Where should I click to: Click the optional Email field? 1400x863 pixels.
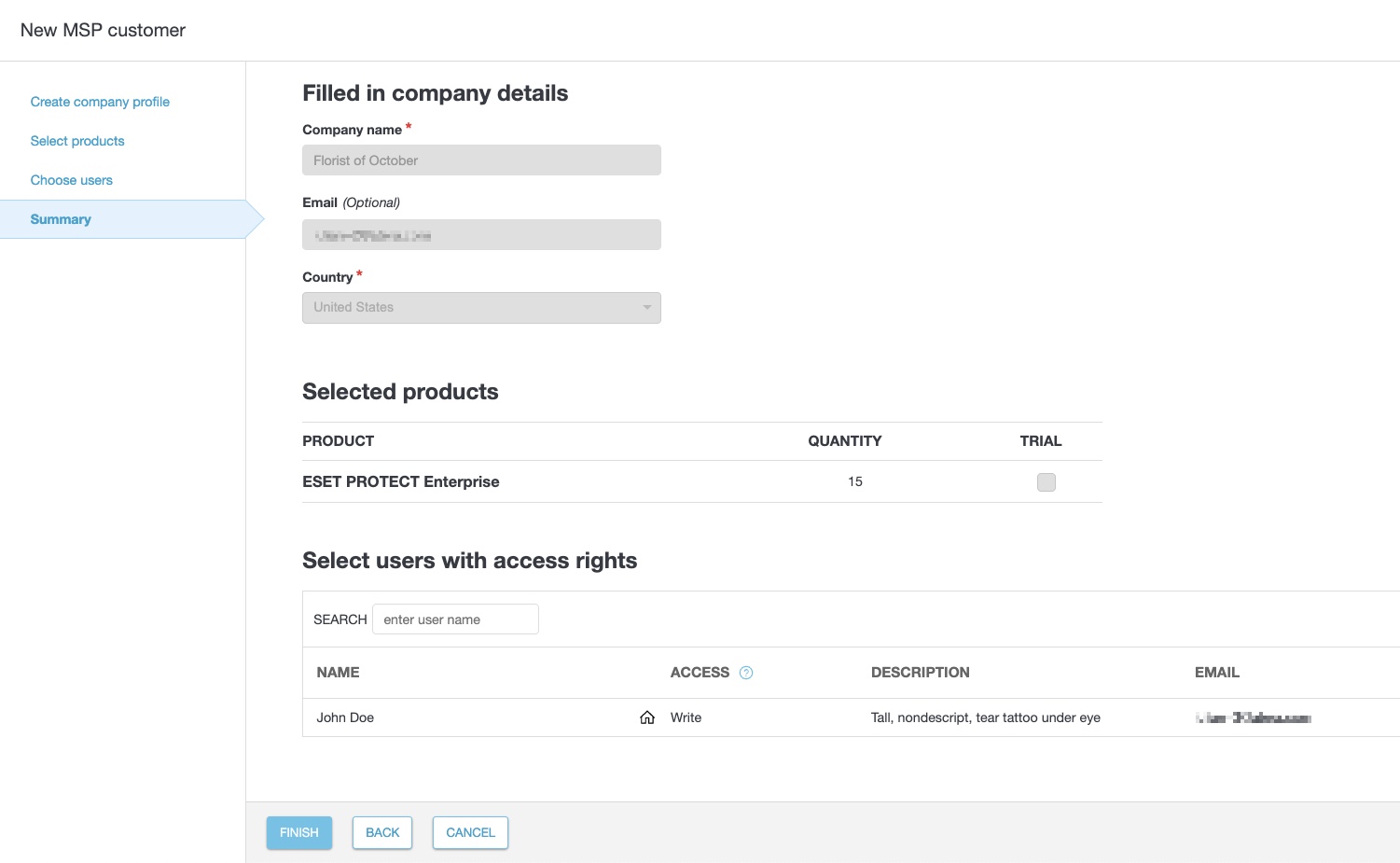point(481,235)
